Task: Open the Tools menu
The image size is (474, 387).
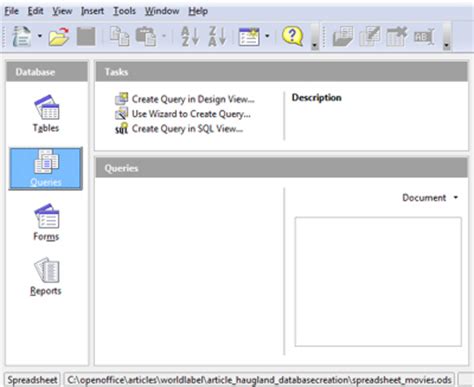Action: click(124, 11)
